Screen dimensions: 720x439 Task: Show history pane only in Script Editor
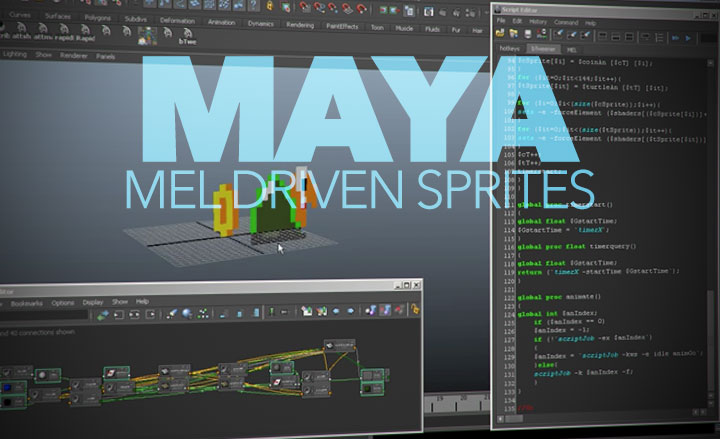coord(602,36)
